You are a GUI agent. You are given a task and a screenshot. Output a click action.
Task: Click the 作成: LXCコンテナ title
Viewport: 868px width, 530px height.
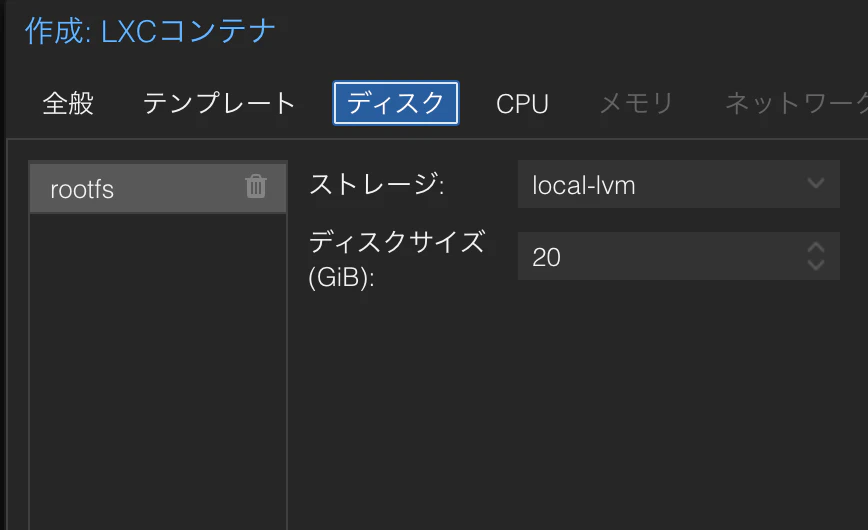click(150, 31)
